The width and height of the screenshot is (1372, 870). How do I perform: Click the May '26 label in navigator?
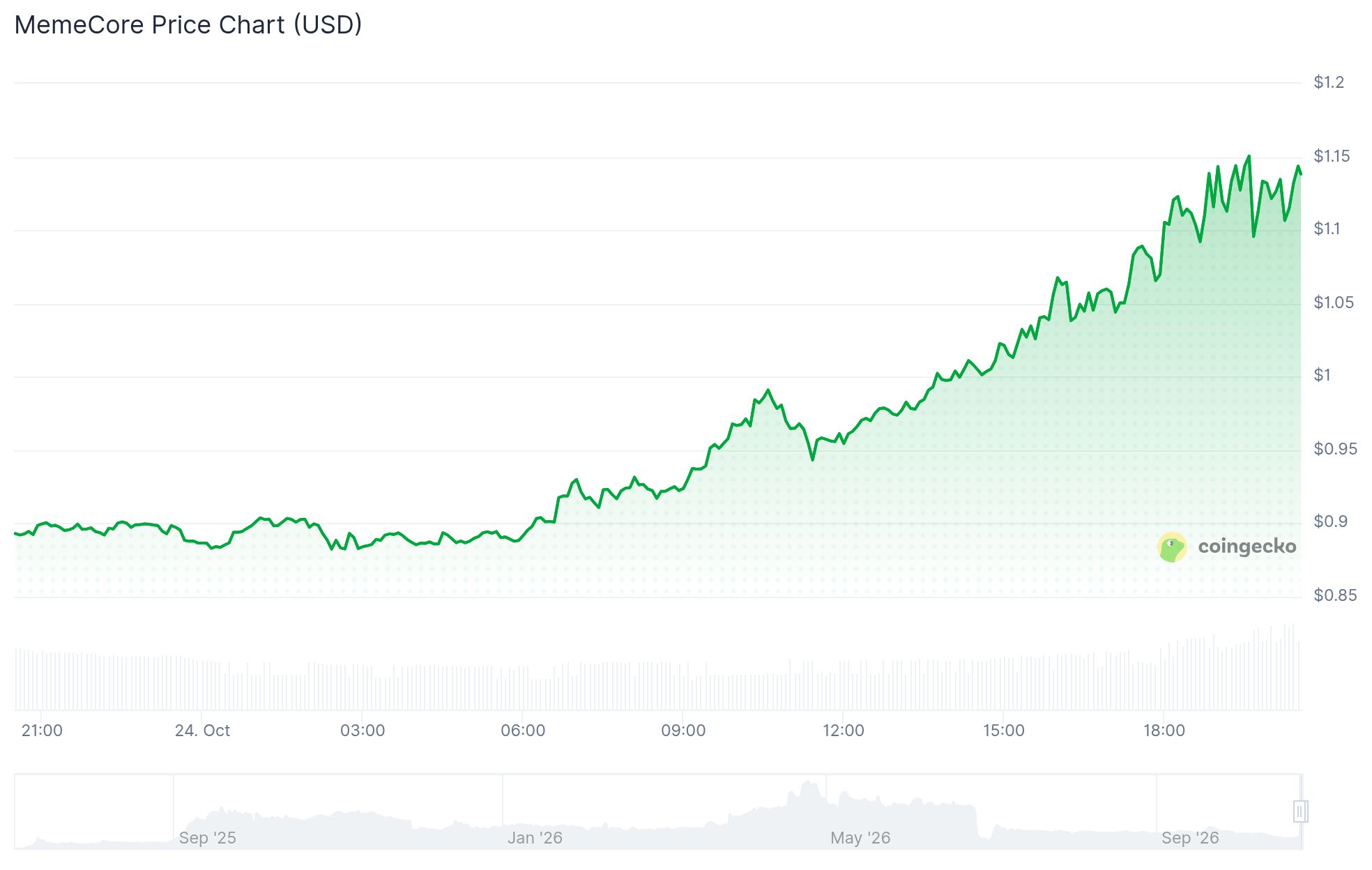click(x=860, y=838)
